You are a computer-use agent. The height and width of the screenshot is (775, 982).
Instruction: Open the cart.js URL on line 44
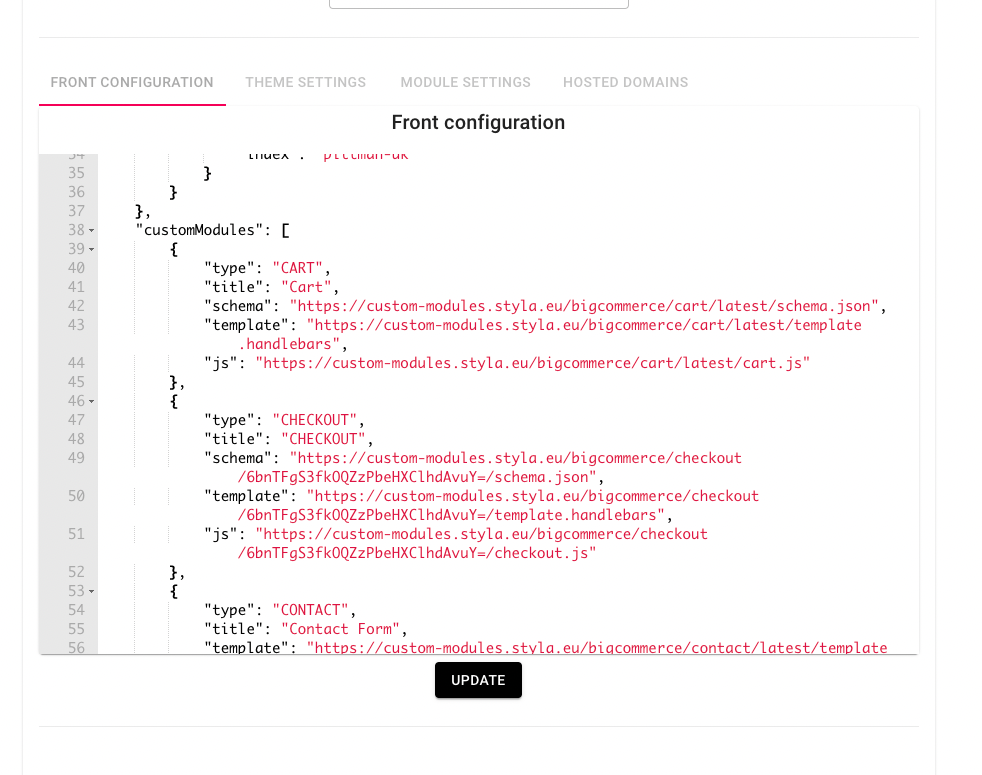530,362
